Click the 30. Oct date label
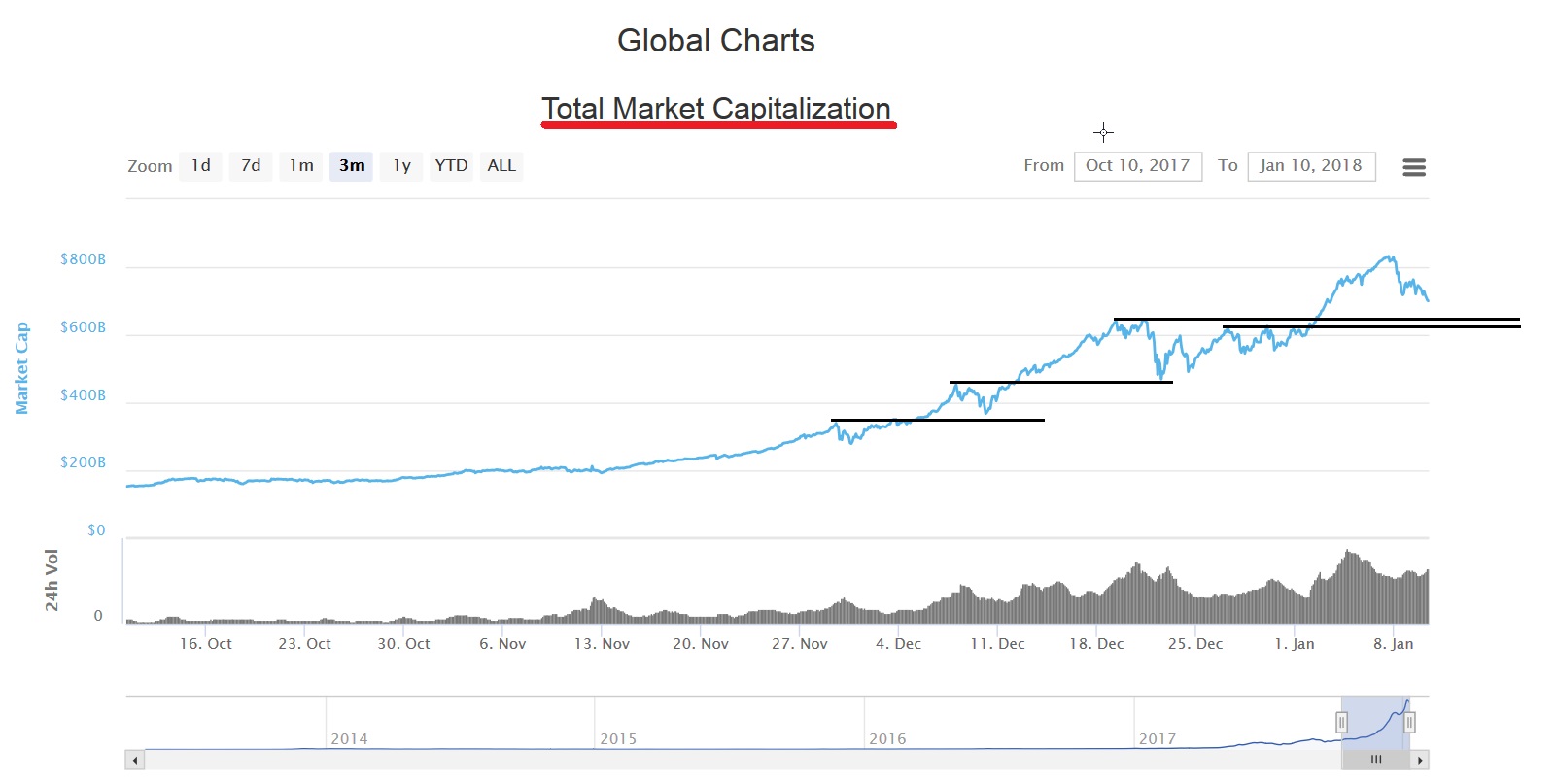Image resolution: width=1556 pixels, height=784 pixels. tap(403, 644)
